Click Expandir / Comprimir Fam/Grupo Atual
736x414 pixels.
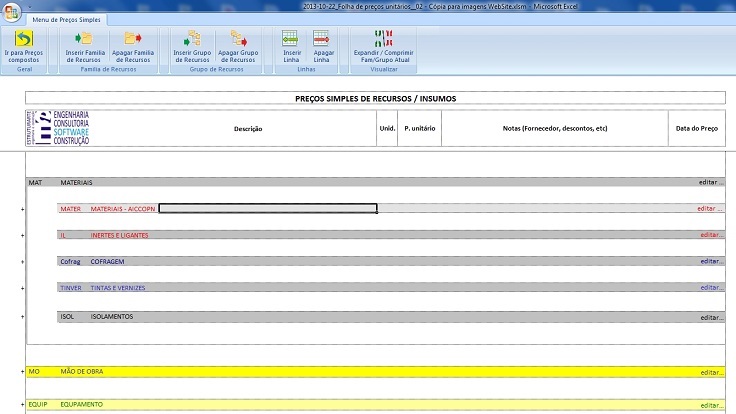pyautogui.click(x=379, y=39)
